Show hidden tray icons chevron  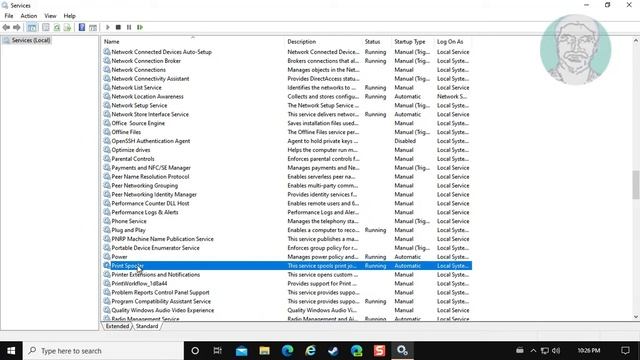click(533, 351)
